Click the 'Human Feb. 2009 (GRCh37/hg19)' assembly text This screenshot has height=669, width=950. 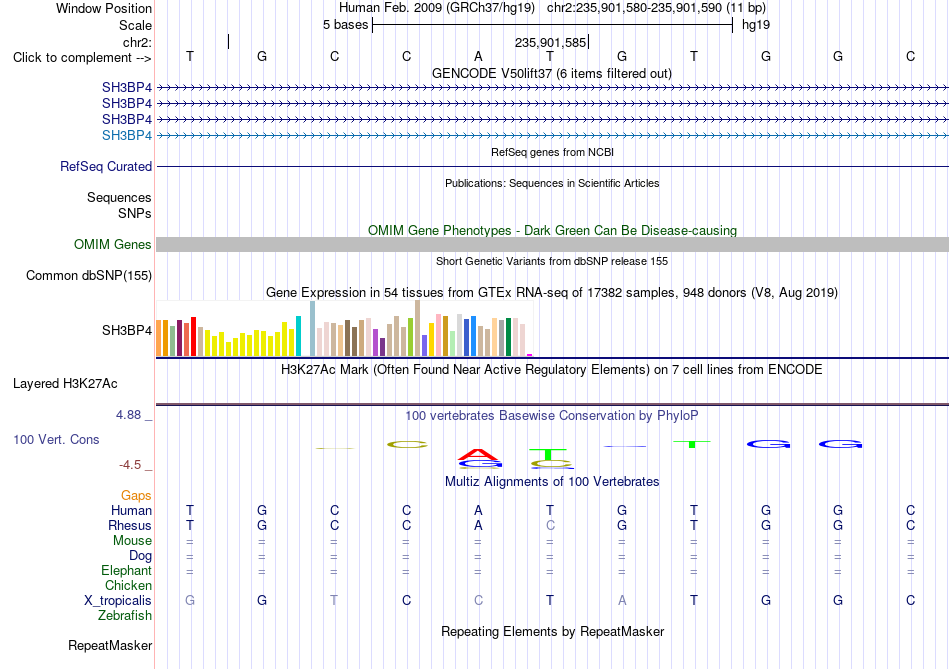[x=437, y=8]
